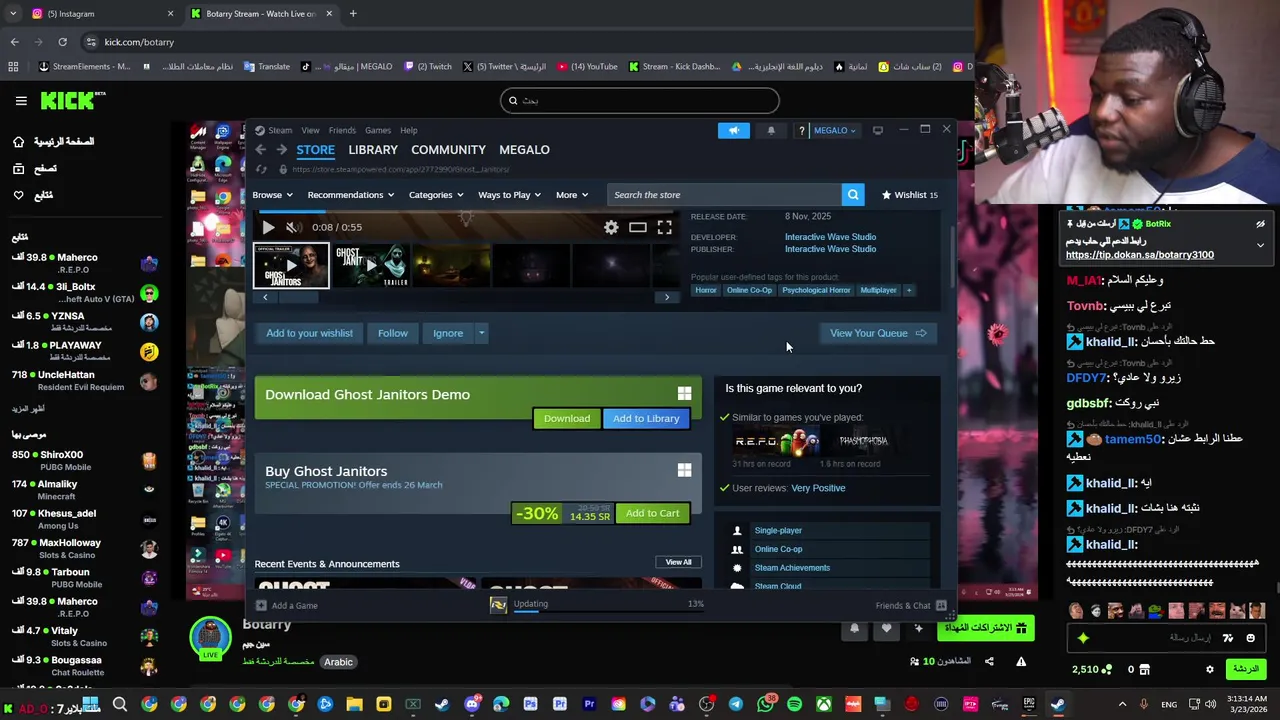Switch to the COMMUNITY tab in Steam
Image resolution: width=1280 pixels, height=720 pixels.
pyautogui.click(x=448, y=150)
